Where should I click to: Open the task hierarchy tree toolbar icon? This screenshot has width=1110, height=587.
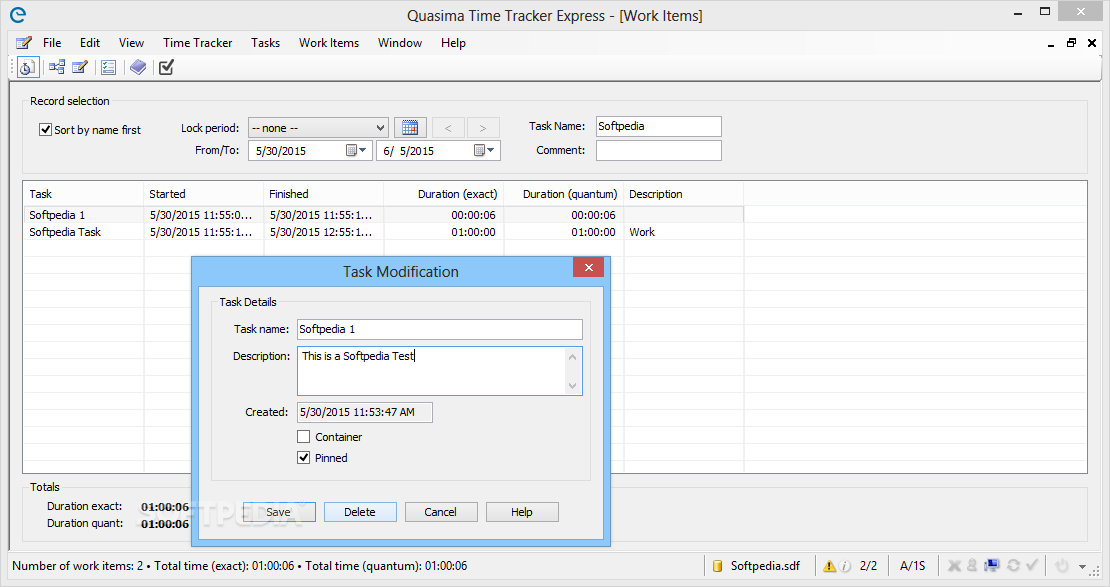[x=57, y=67]
